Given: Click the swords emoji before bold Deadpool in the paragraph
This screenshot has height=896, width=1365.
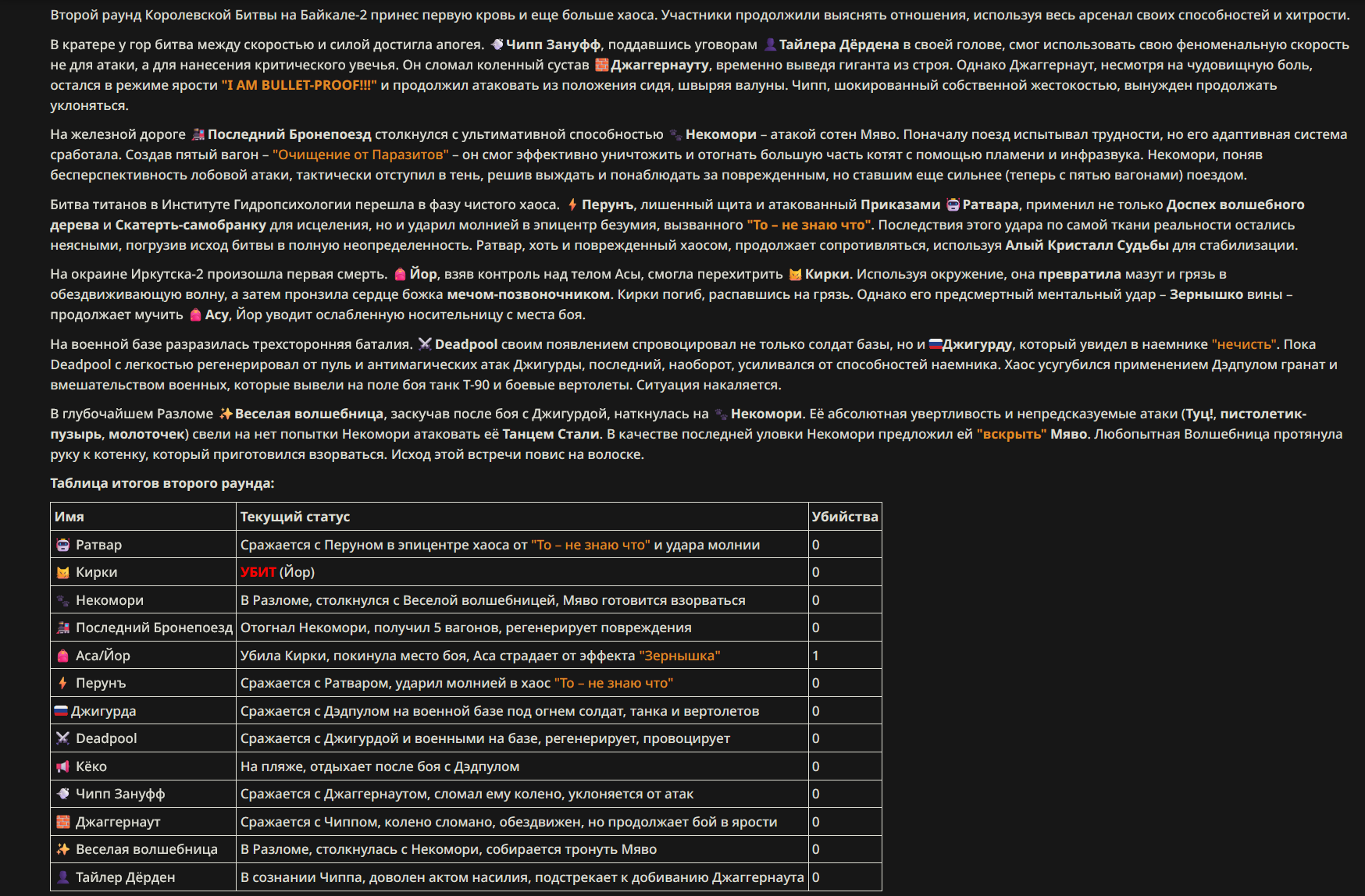Looking at the screenshot, I should coord(426,344).
